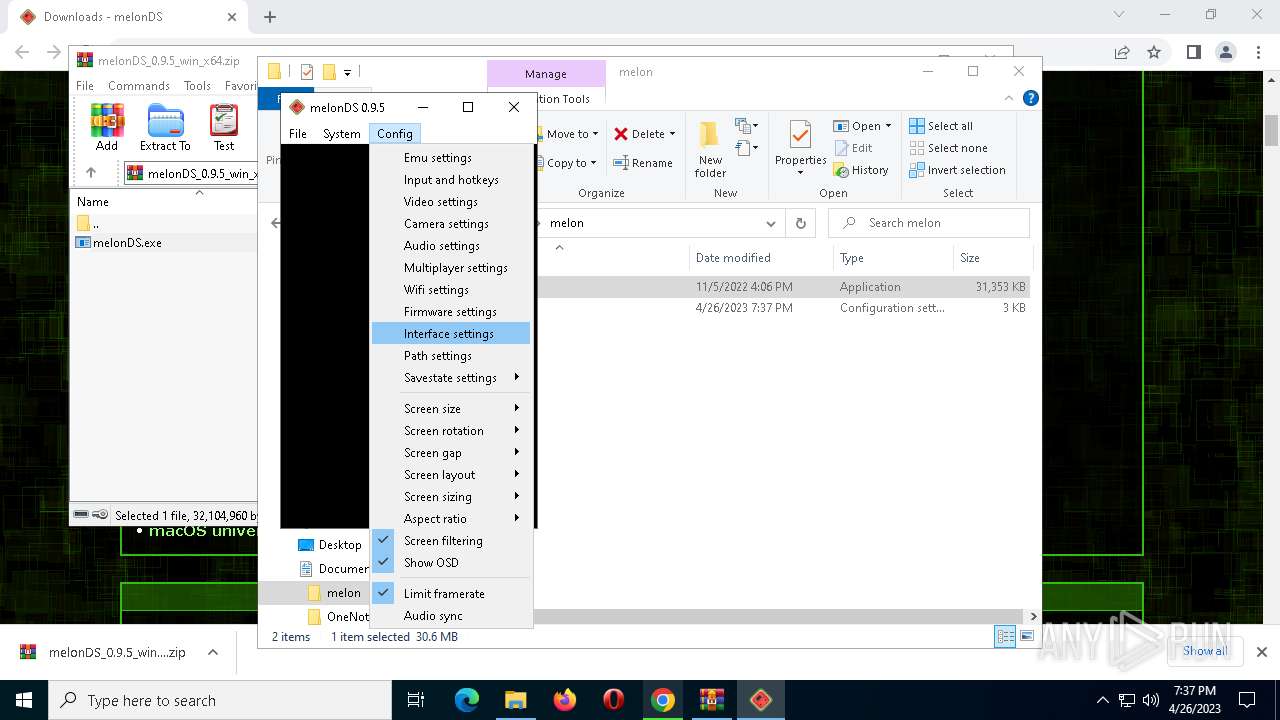
Task: Expand Screen layout submenu
Action: click(451, 475)
